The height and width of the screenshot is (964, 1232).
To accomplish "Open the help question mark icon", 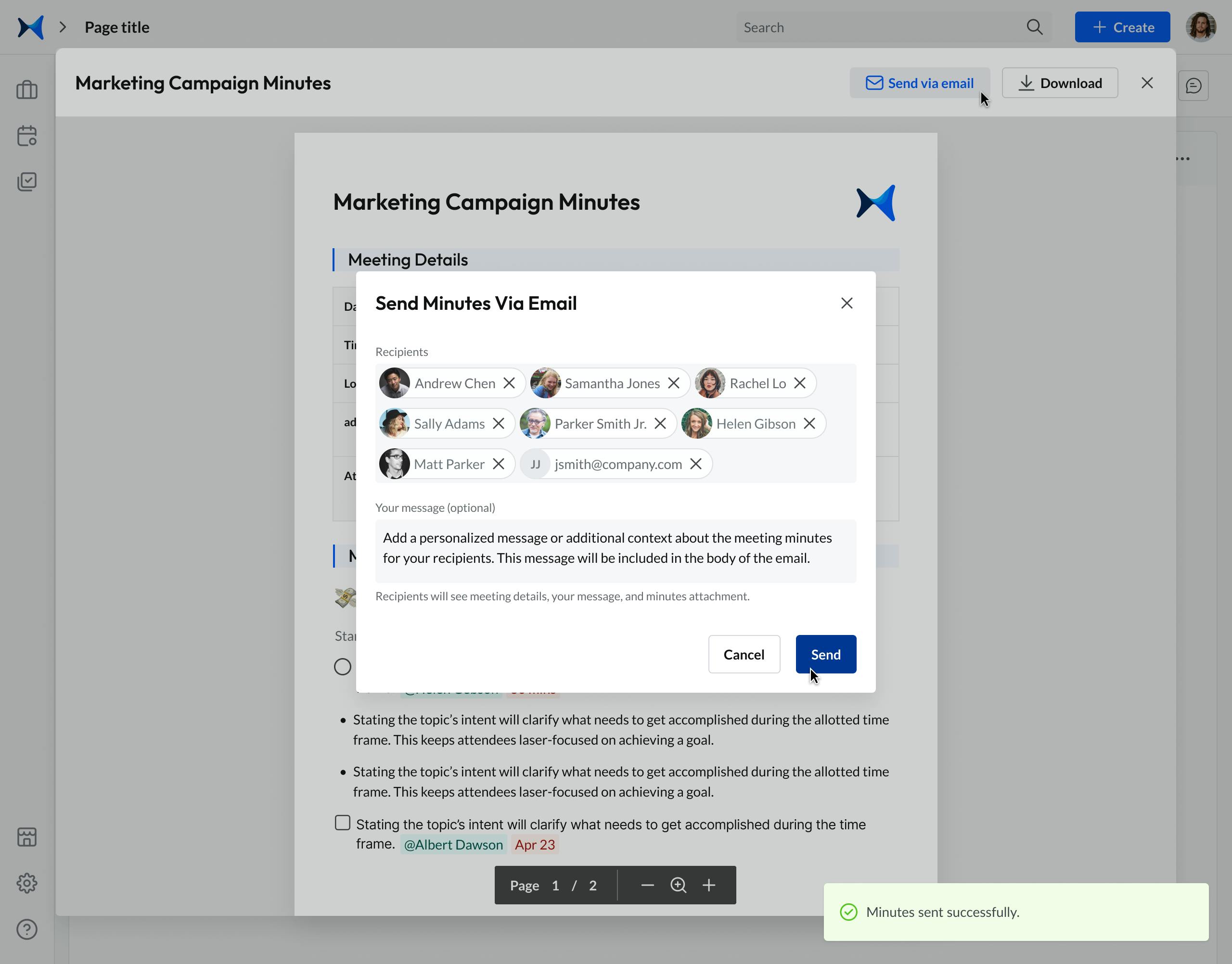I will point(27,929).
